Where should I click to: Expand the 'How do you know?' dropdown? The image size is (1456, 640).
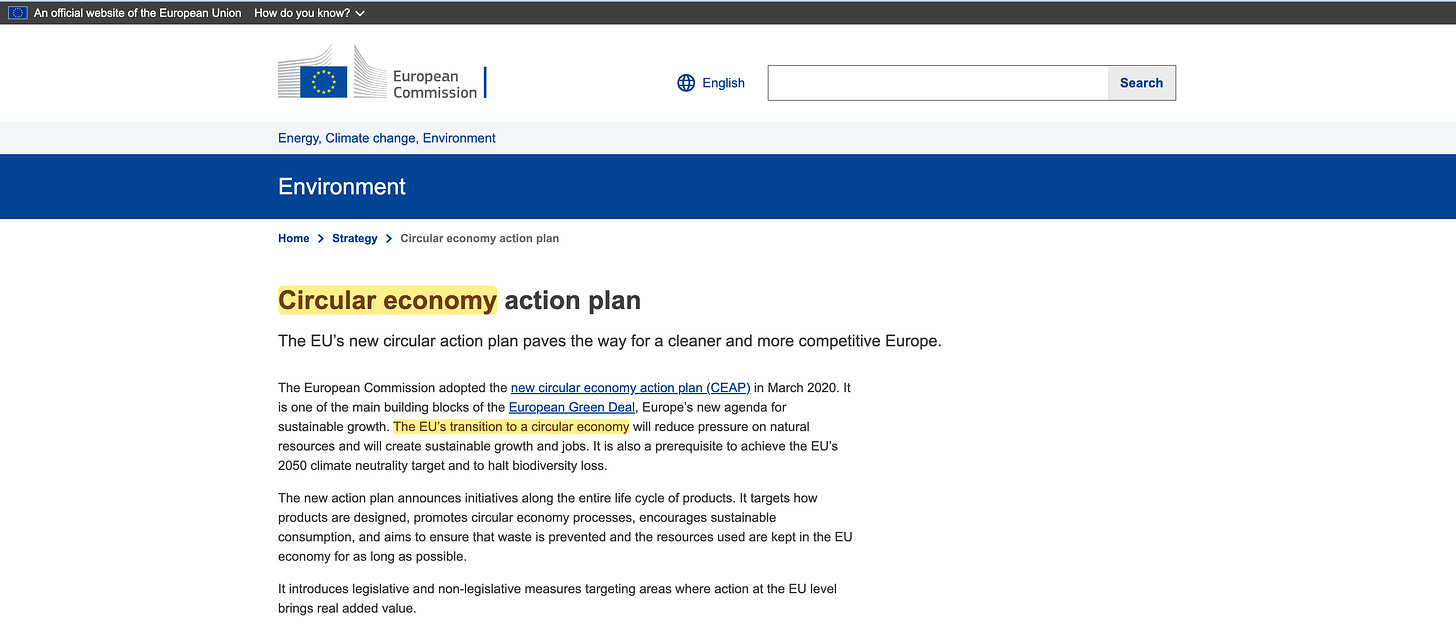coord(309,13)
